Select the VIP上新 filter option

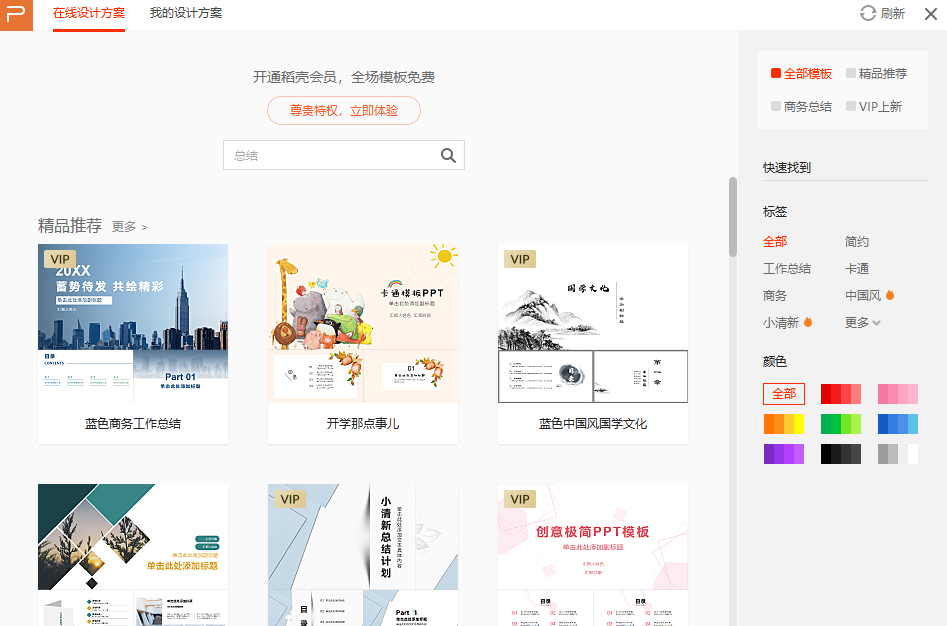tap(874, 106)
